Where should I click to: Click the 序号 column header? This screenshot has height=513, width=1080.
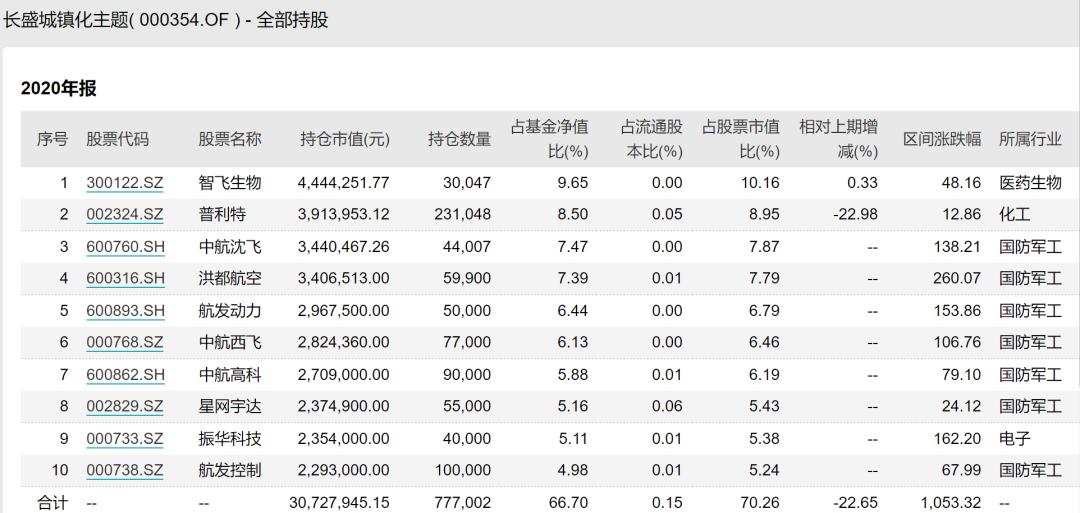point(52,139)
